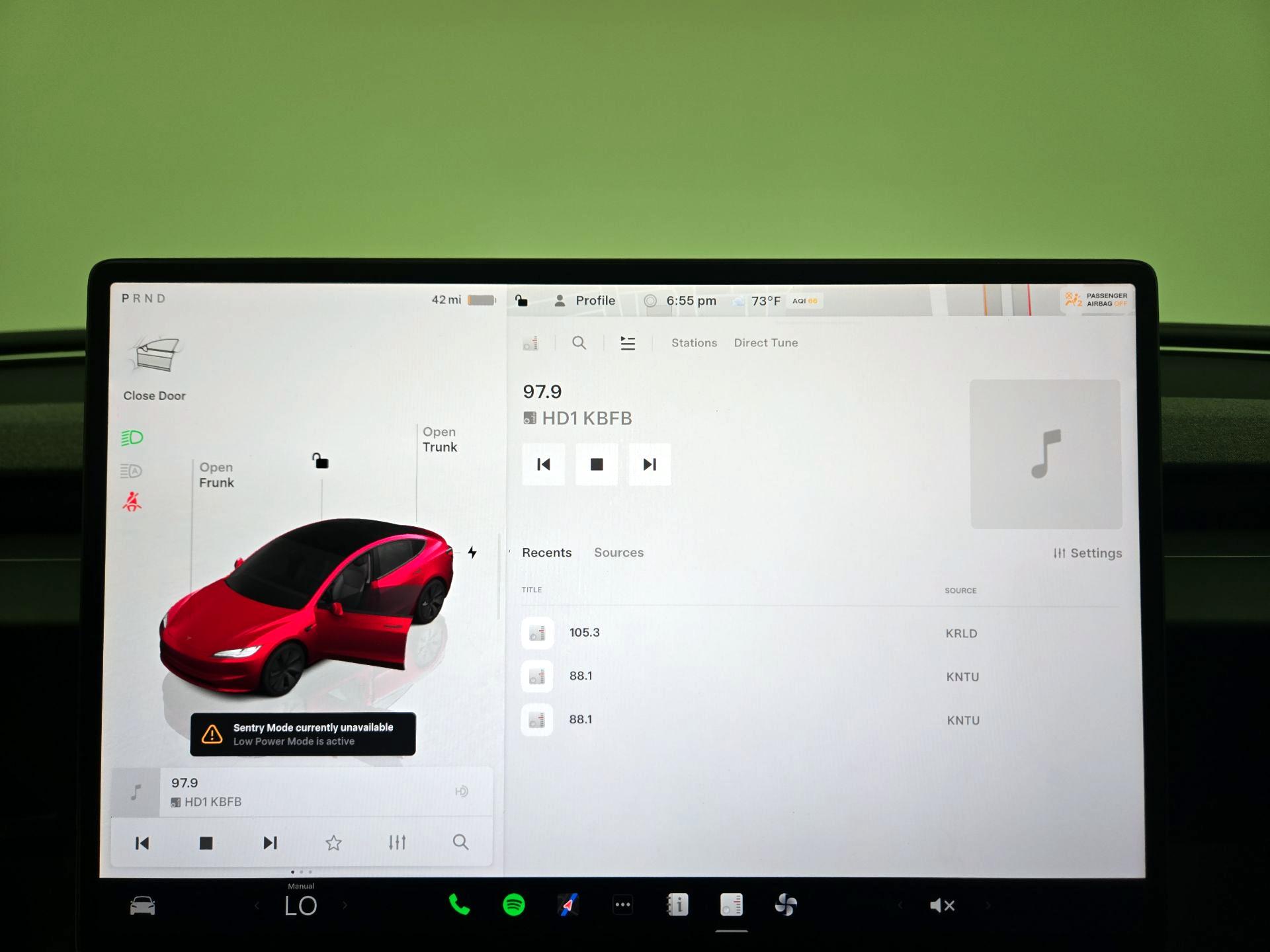
Task: Skip to next station in mini player
Action: point(270,843)
